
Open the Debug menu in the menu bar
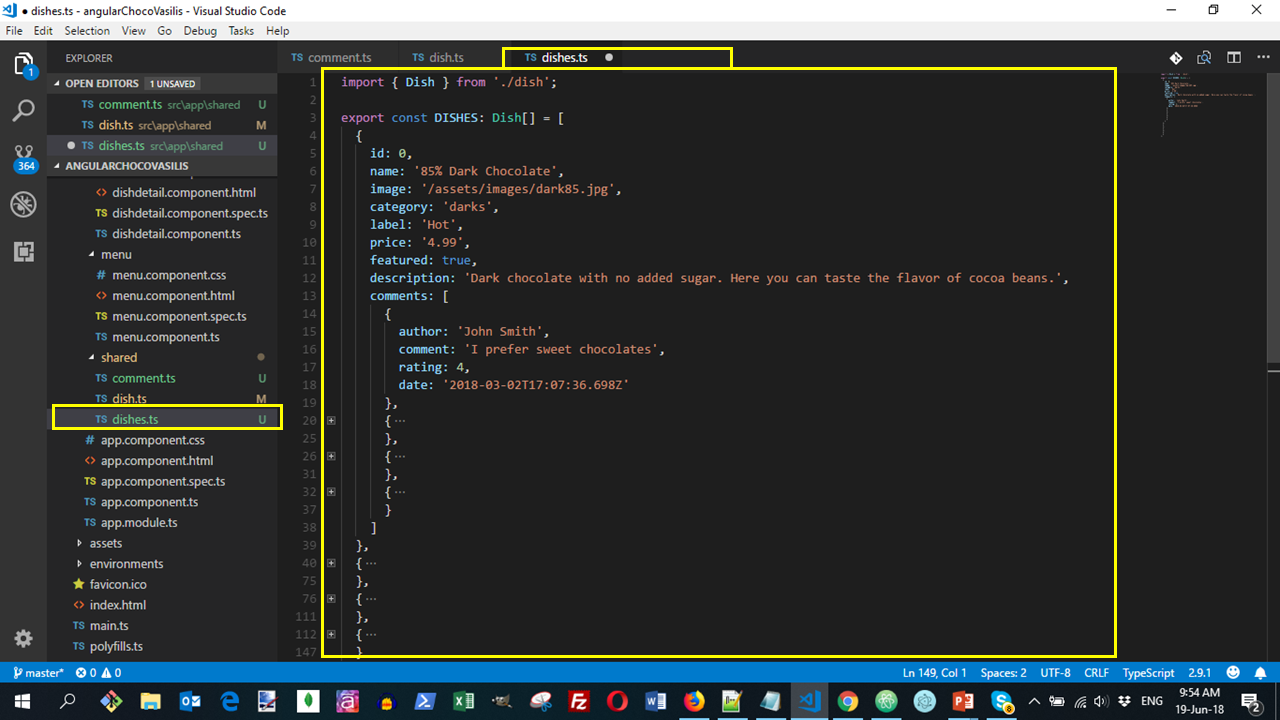pos(200,30)
